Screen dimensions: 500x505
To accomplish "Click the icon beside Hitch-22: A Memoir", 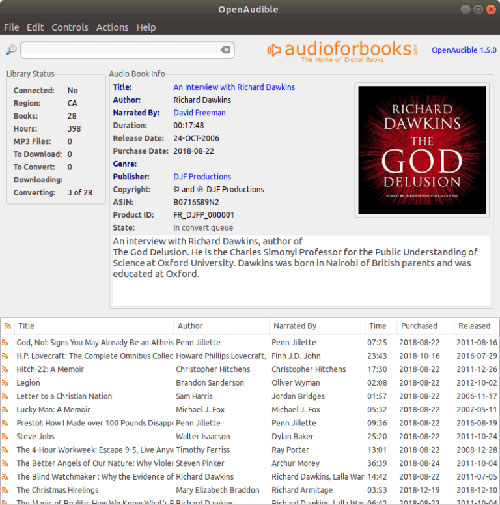I will click(5, 369).
